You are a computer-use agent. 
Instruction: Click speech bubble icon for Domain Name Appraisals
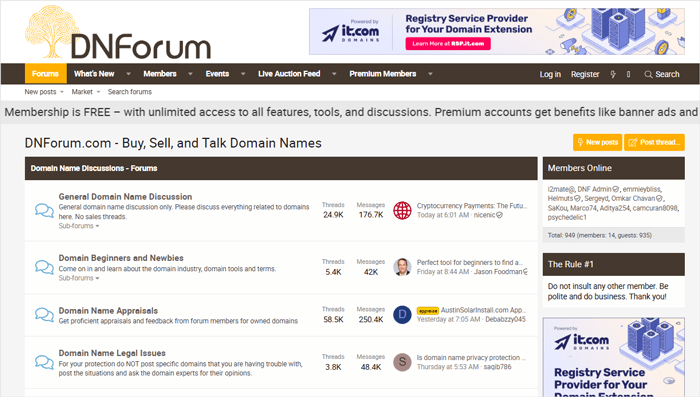[x=44, y=314]
